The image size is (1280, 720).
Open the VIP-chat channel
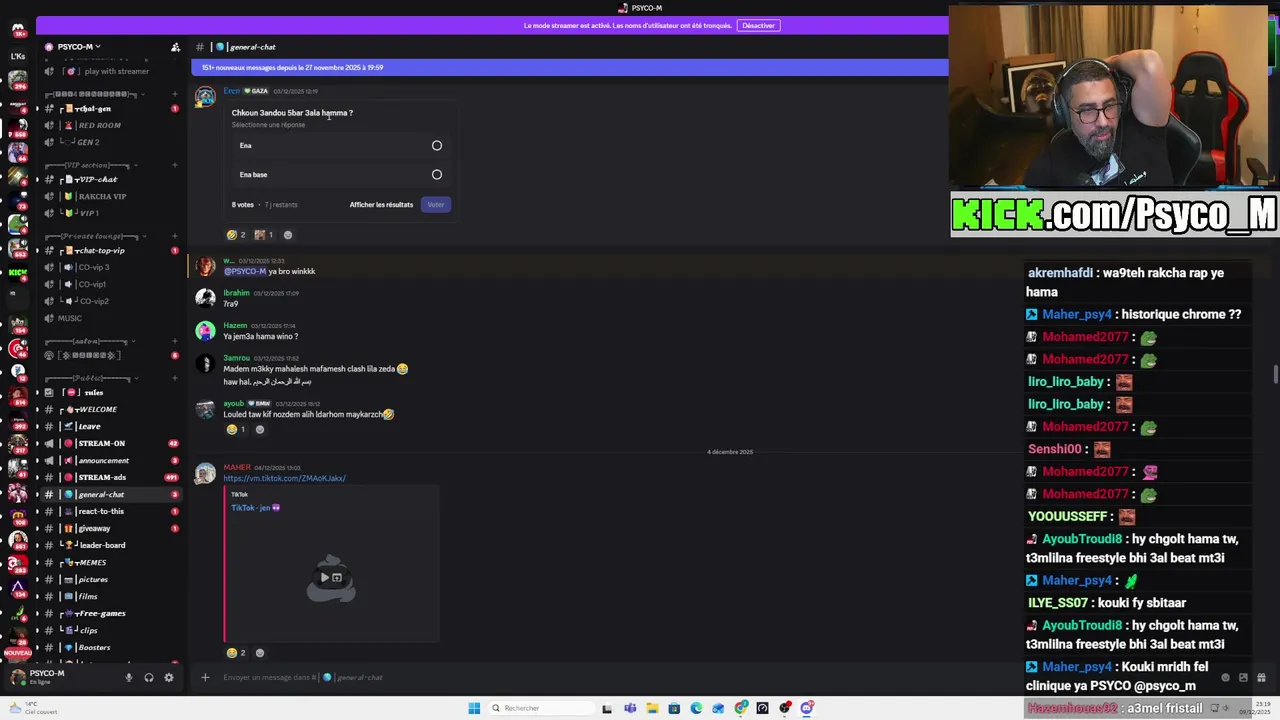coord(113,179)
